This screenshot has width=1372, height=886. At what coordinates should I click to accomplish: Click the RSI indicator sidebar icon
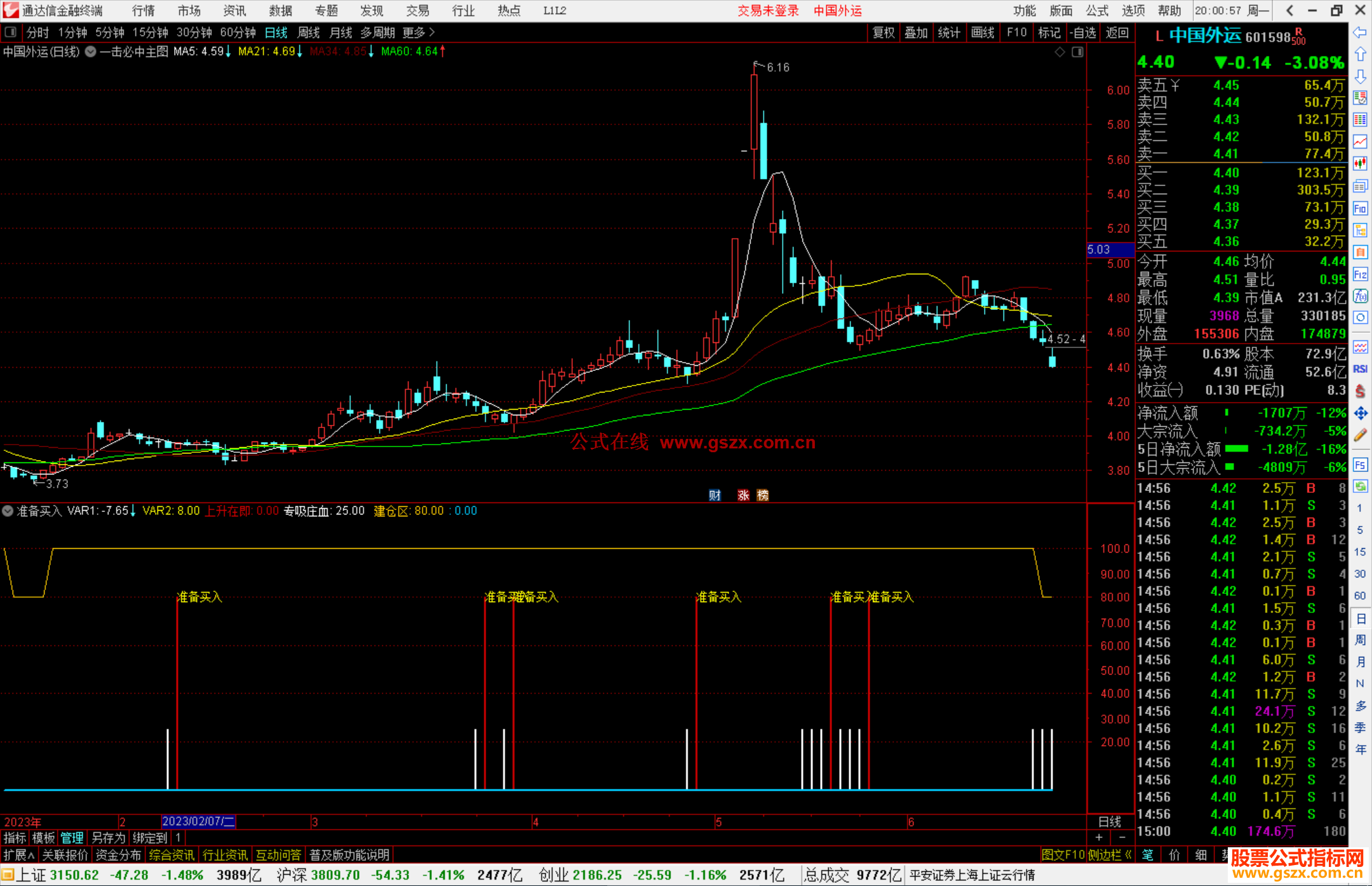pos(1360,368)
